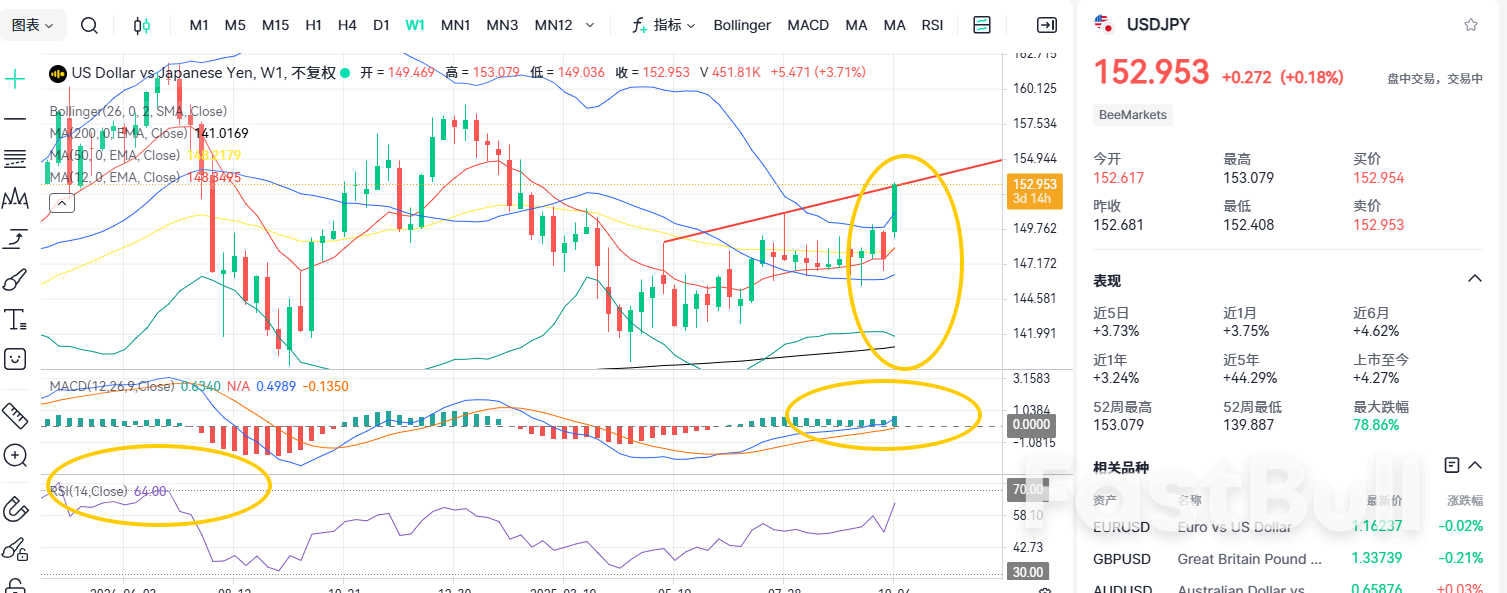Open the emoji sticker tool
Screen dimensions: 1507x593
15,358
